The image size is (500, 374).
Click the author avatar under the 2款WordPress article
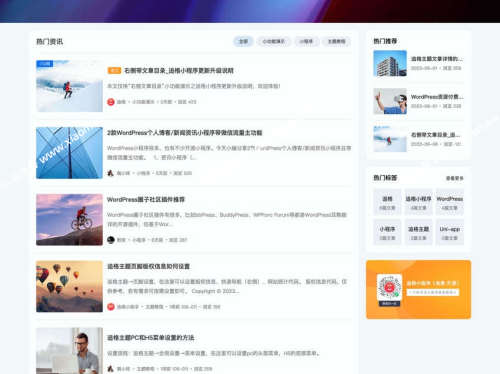coord(111,173)
